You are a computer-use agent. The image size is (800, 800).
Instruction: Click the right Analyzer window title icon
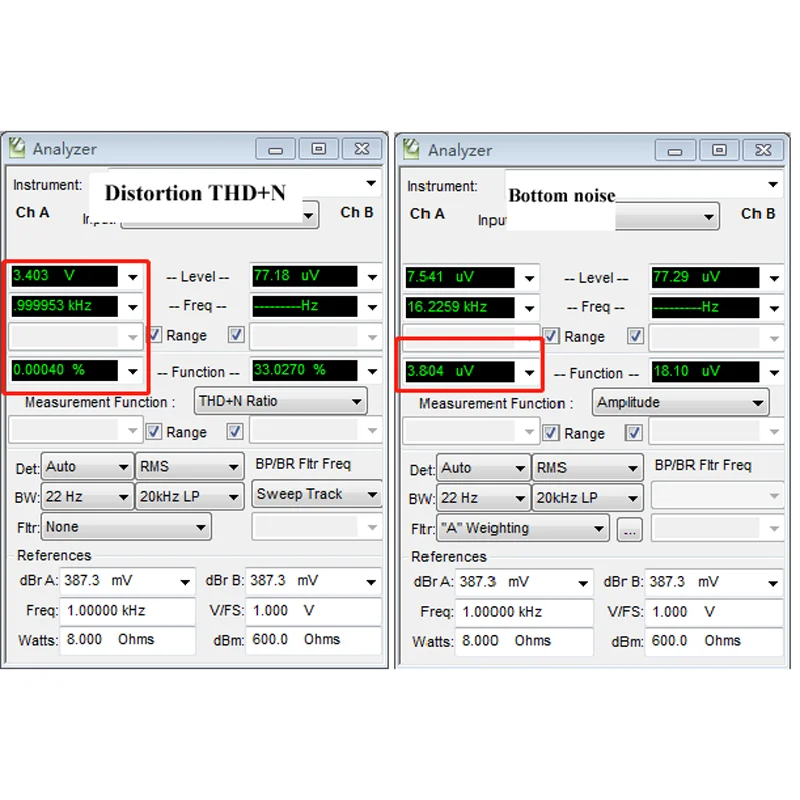click(411, 149)
